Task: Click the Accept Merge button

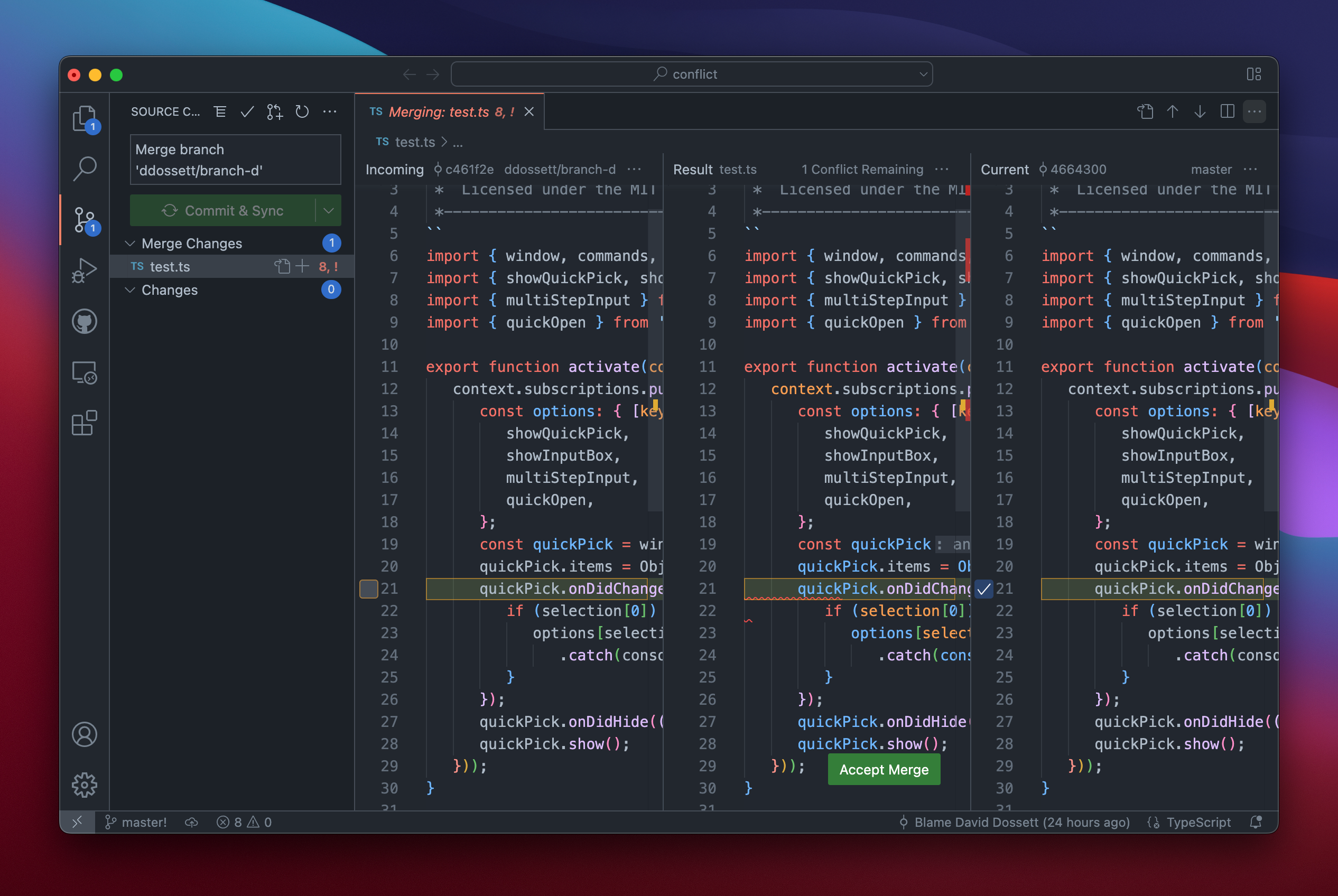Action: (x=883, y=769)
